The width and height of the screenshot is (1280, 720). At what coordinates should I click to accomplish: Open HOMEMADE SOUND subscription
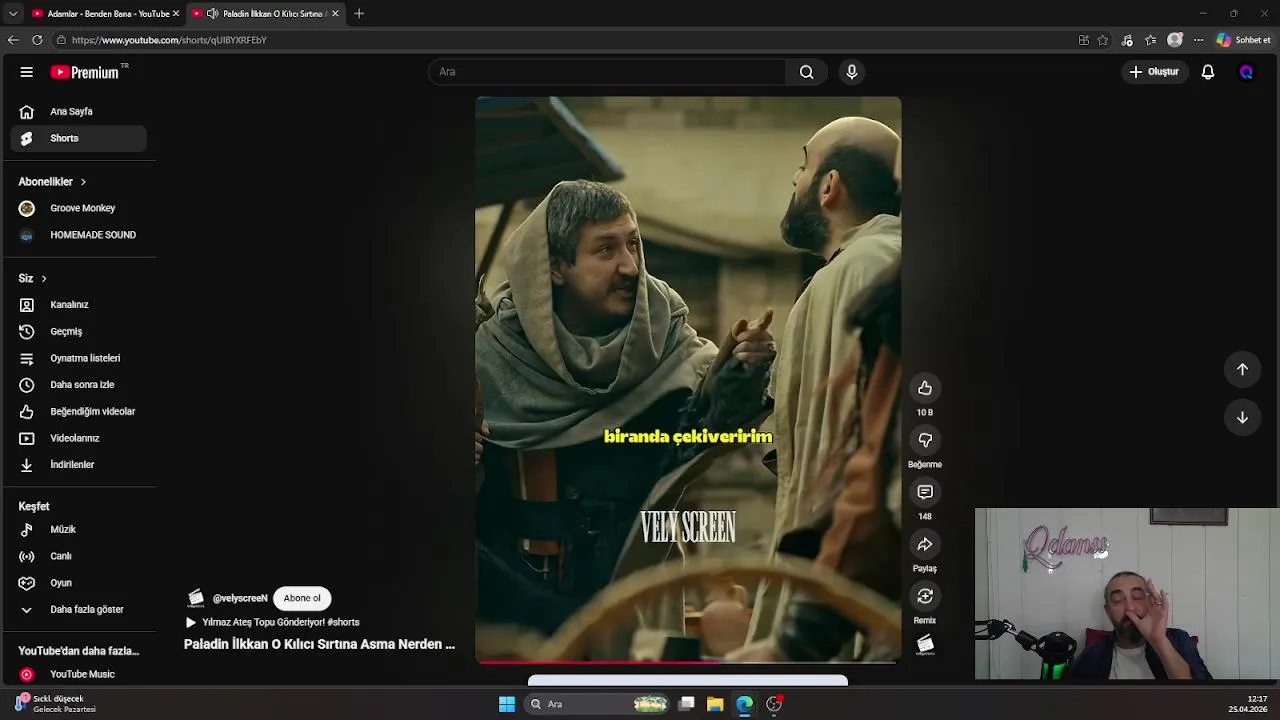[x=78, y=235]
